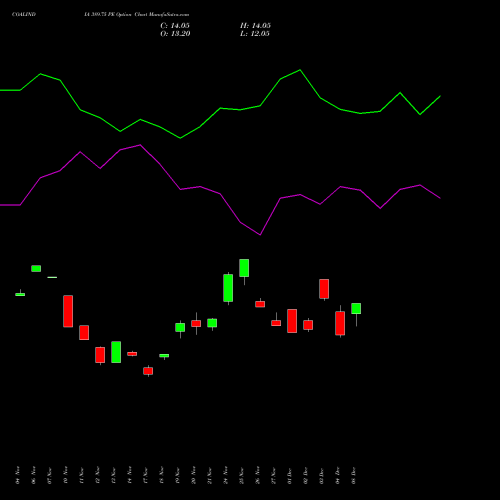
Task: Select the close value C: 14.05
Action: (x=175, y=25)
